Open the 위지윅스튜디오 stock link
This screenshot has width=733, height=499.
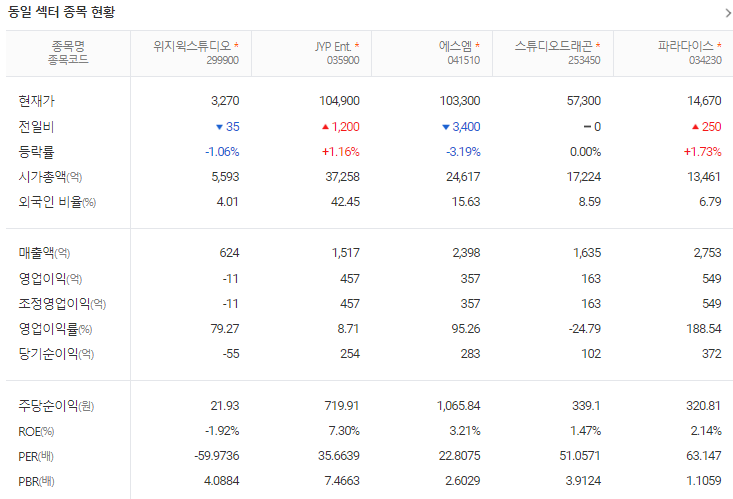click(192, 46)
